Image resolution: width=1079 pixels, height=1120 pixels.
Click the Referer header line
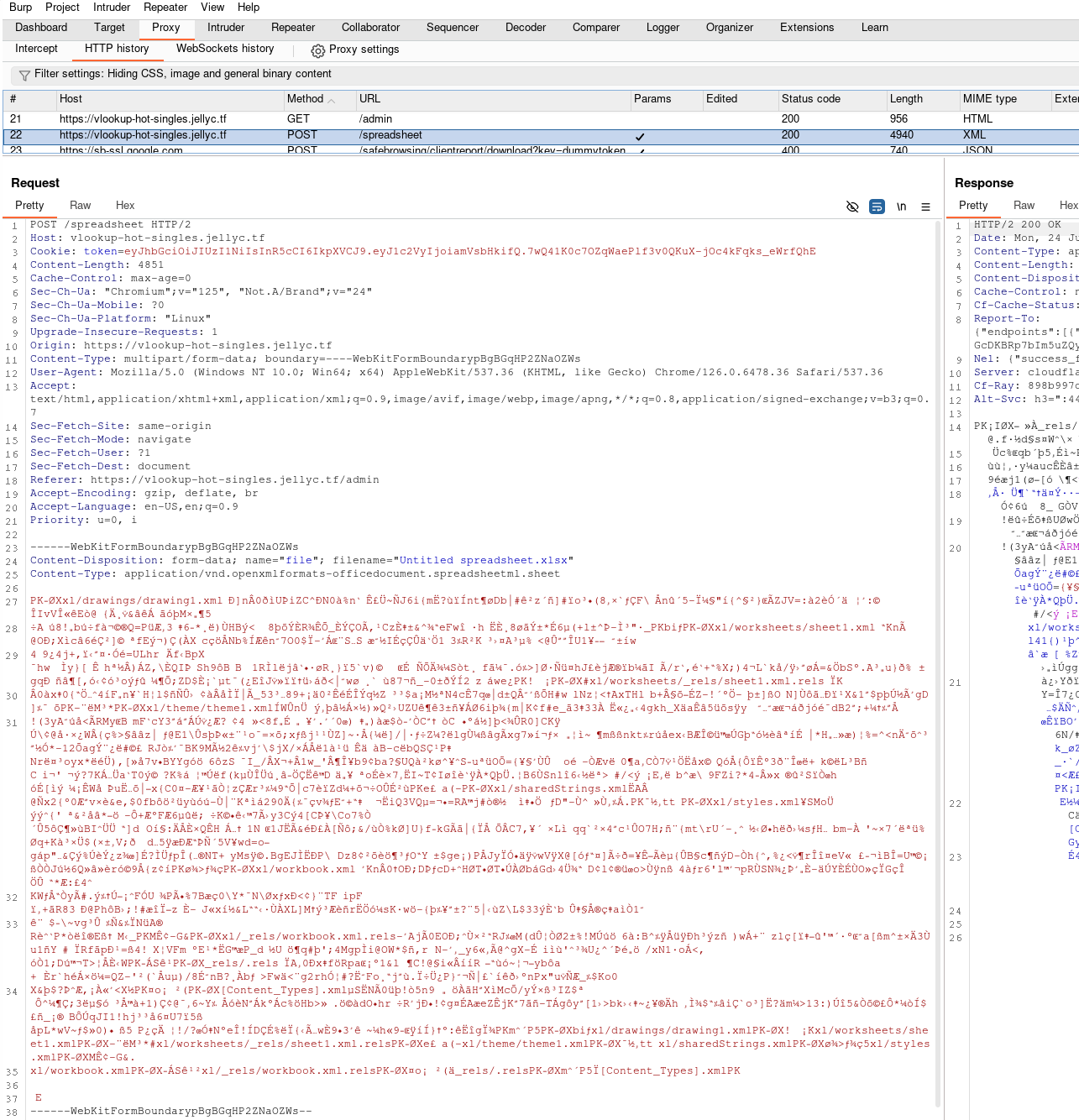click(x=205, y=479)
